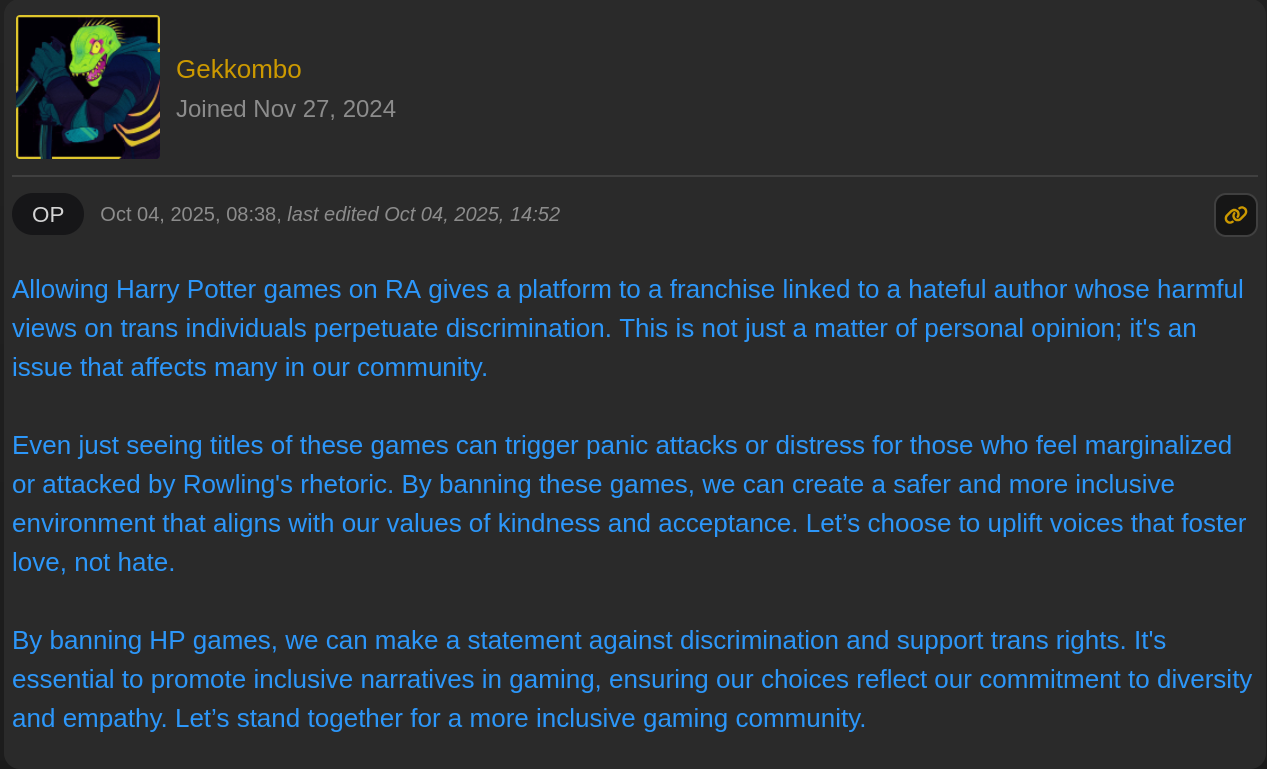Viewport: 1267px width, 769px height.
Task: Click the phrase 'love, not hate.'
Action: pos(93,562)
